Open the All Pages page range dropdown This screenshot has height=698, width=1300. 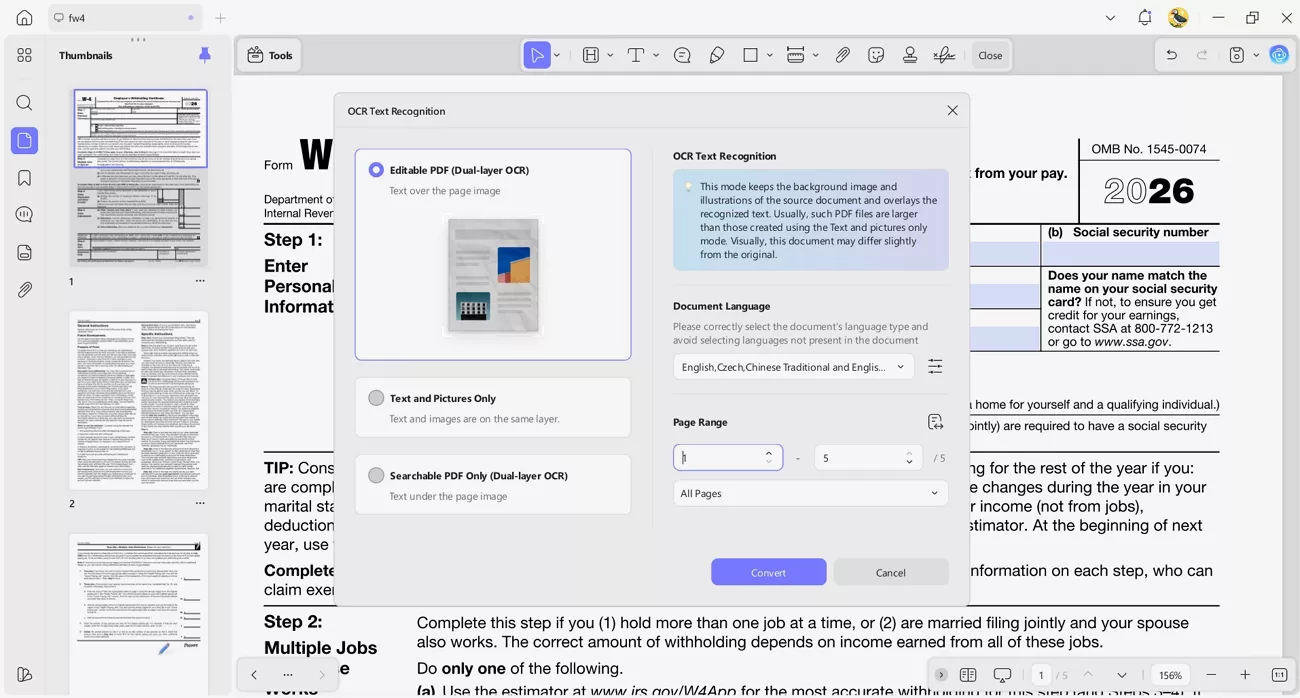(810, 493)
